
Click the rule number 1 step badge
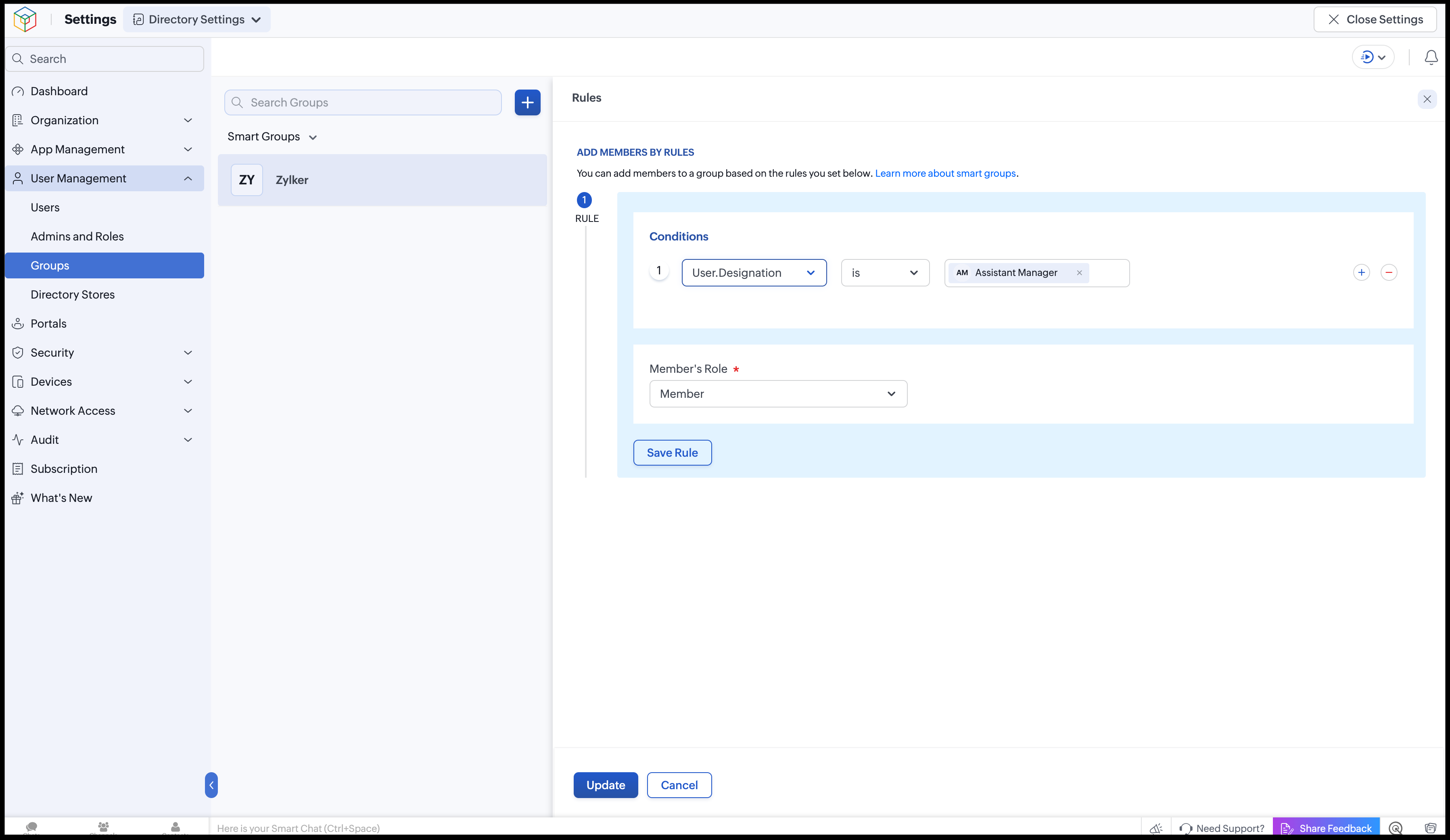[x=584, y=200]
